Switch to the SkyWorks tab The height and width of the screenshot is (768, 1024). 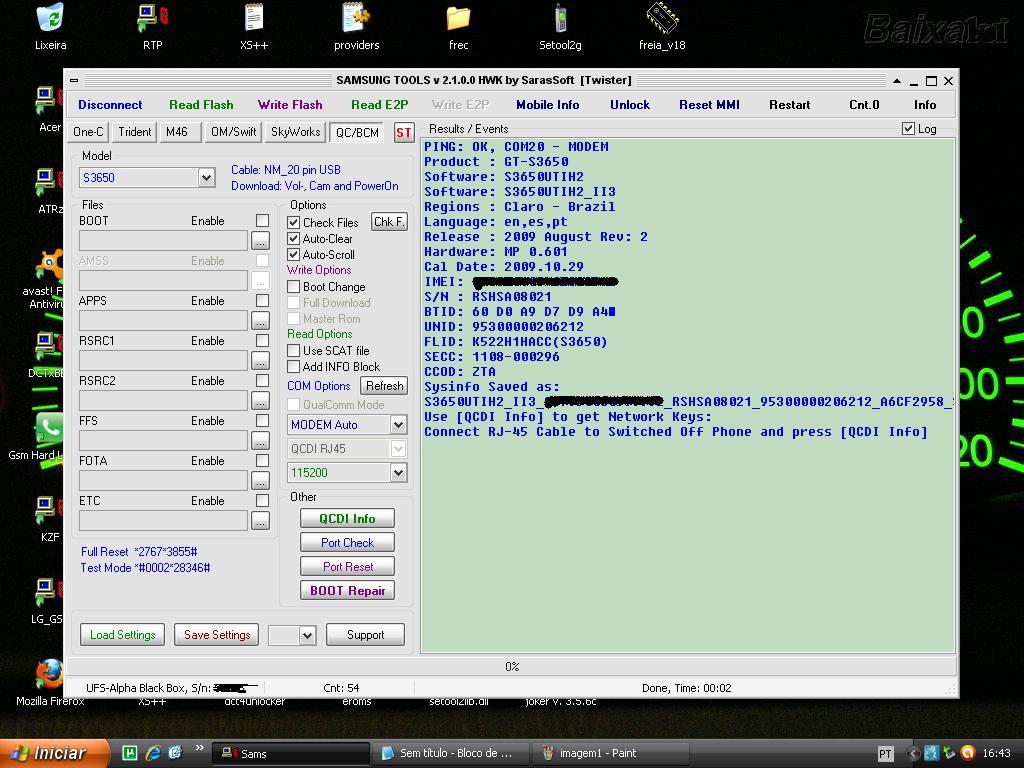click(x=295, y=132)
